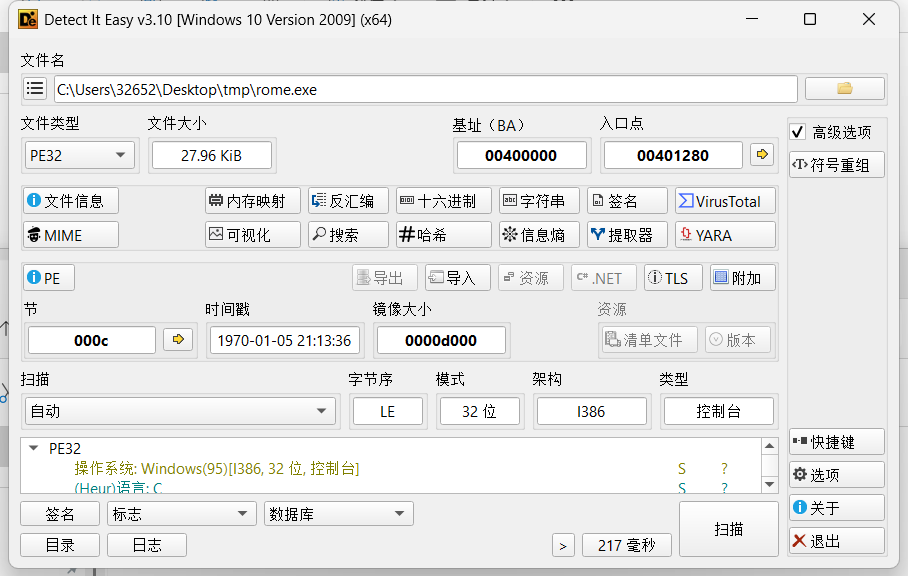Click the LE byte order field
The width and height of the screenshot is (908, 576).
[387, 411]
